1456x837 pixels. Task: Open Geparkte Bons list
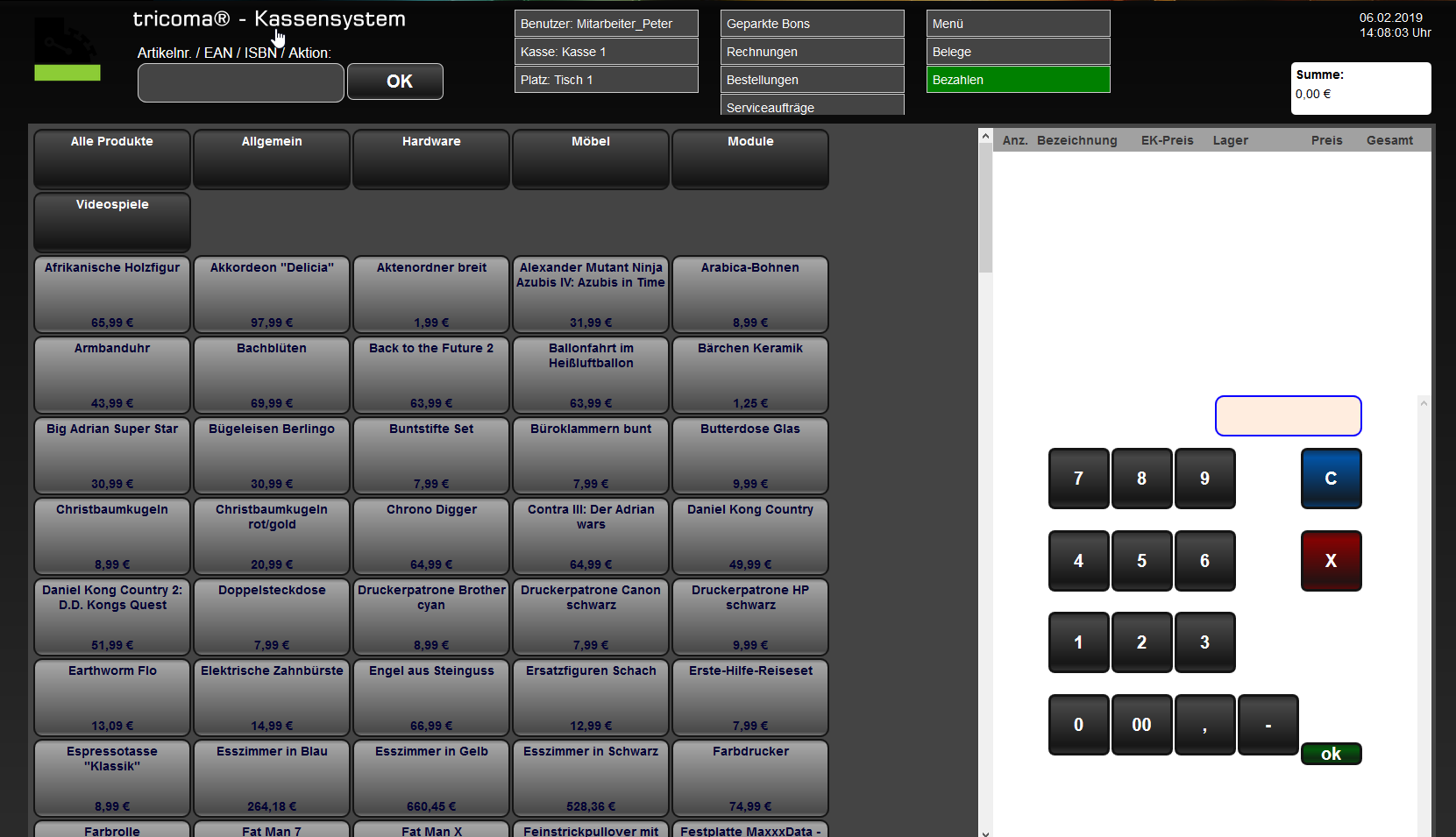(x=812, y=24)
